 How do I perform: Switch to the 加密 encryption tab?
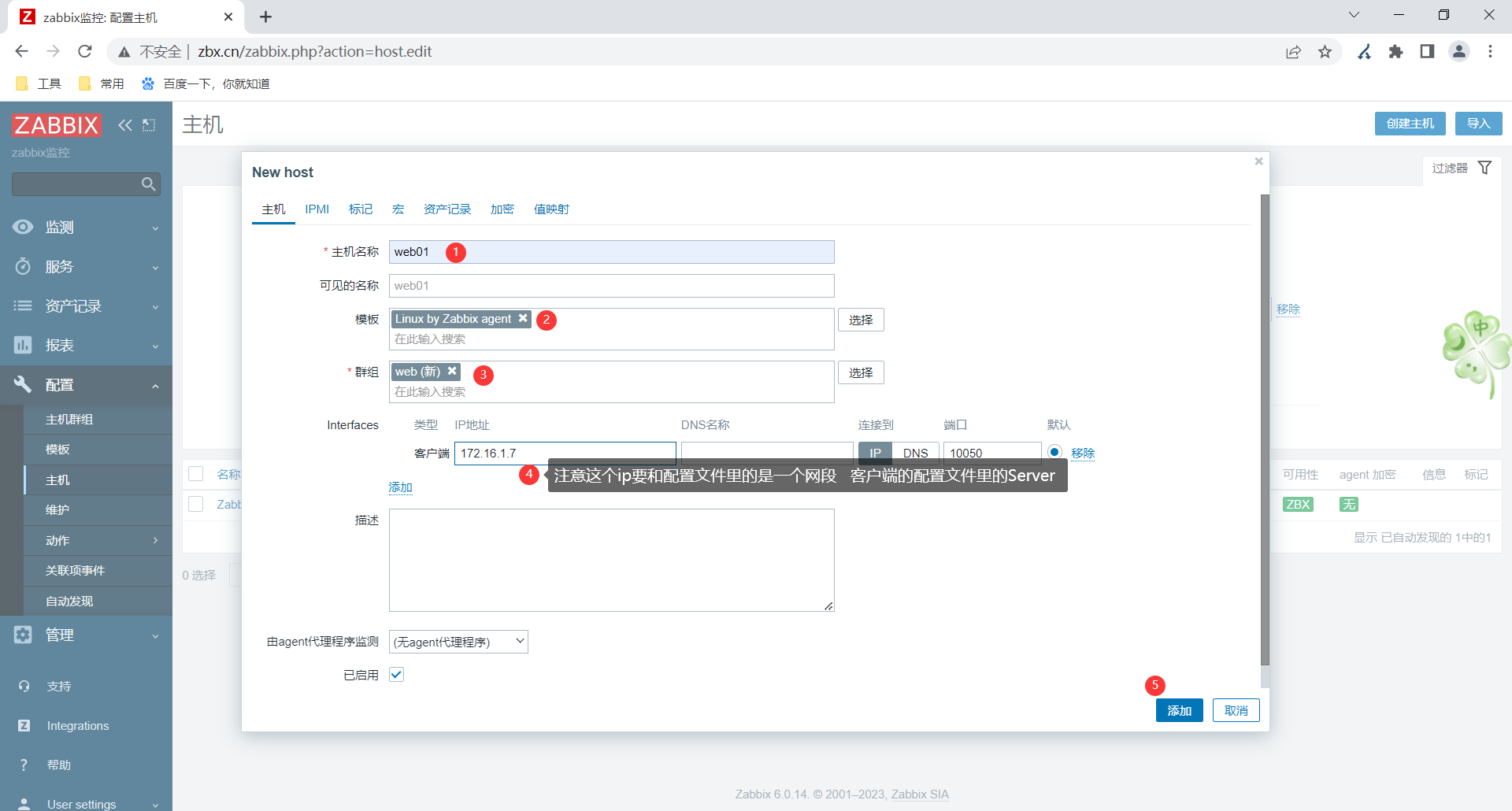[x=502, y=209]
